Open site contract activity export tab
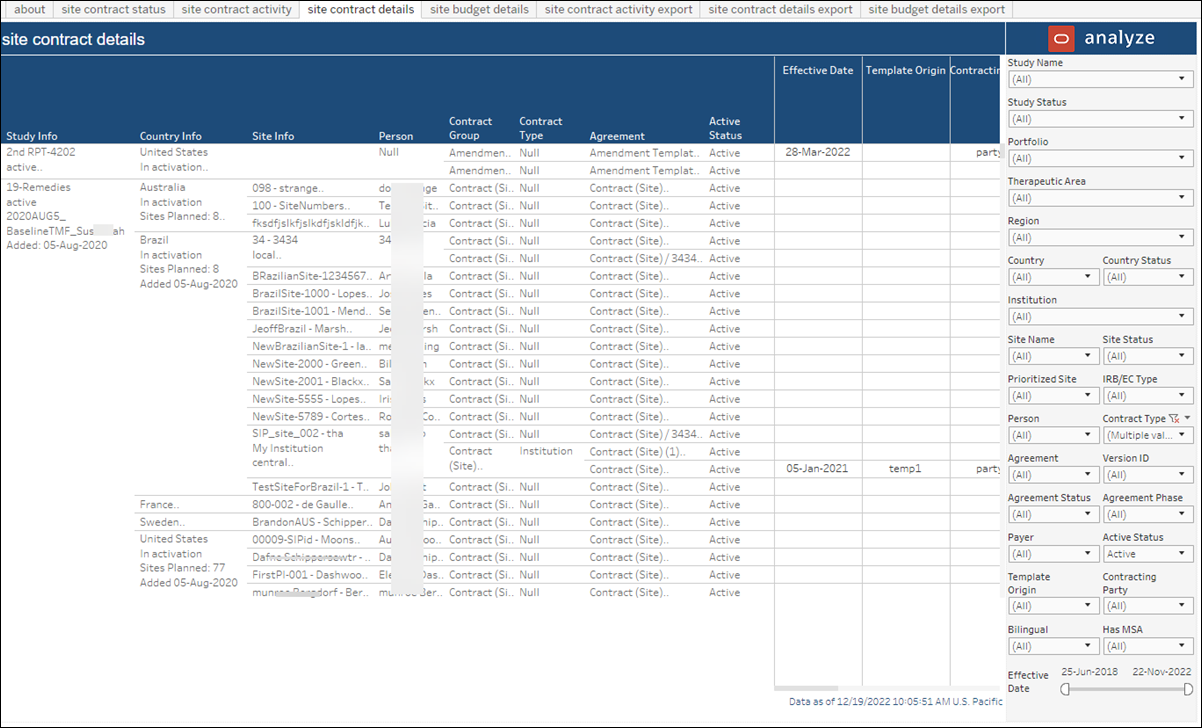Viewport: 1202px width, 728px height. (x=618, y=9)
